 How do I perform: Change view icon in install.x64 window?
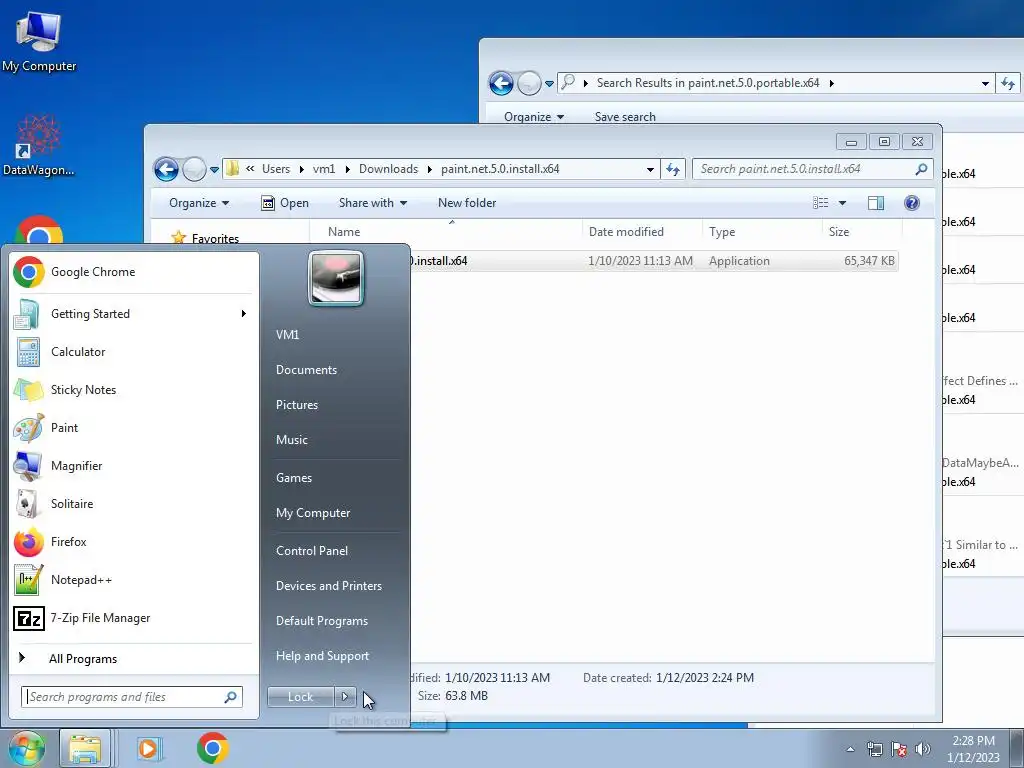click(x=821, y=203)
